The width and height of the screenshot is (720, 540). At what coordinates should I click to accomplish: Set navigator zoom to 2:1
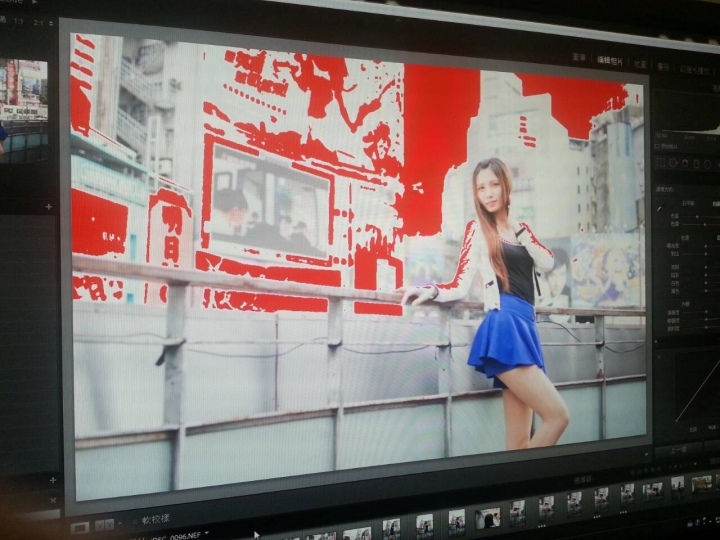pyautogui.click(x=39, y=22)
